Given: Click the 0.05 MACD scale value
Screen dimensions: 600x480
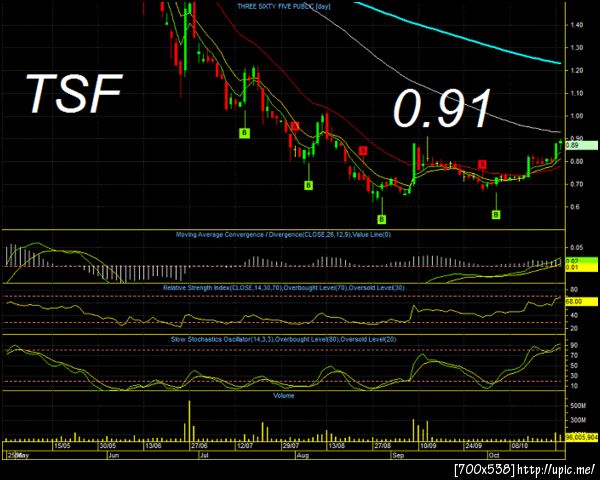Looking at the screenshot, I should point(577,247).
